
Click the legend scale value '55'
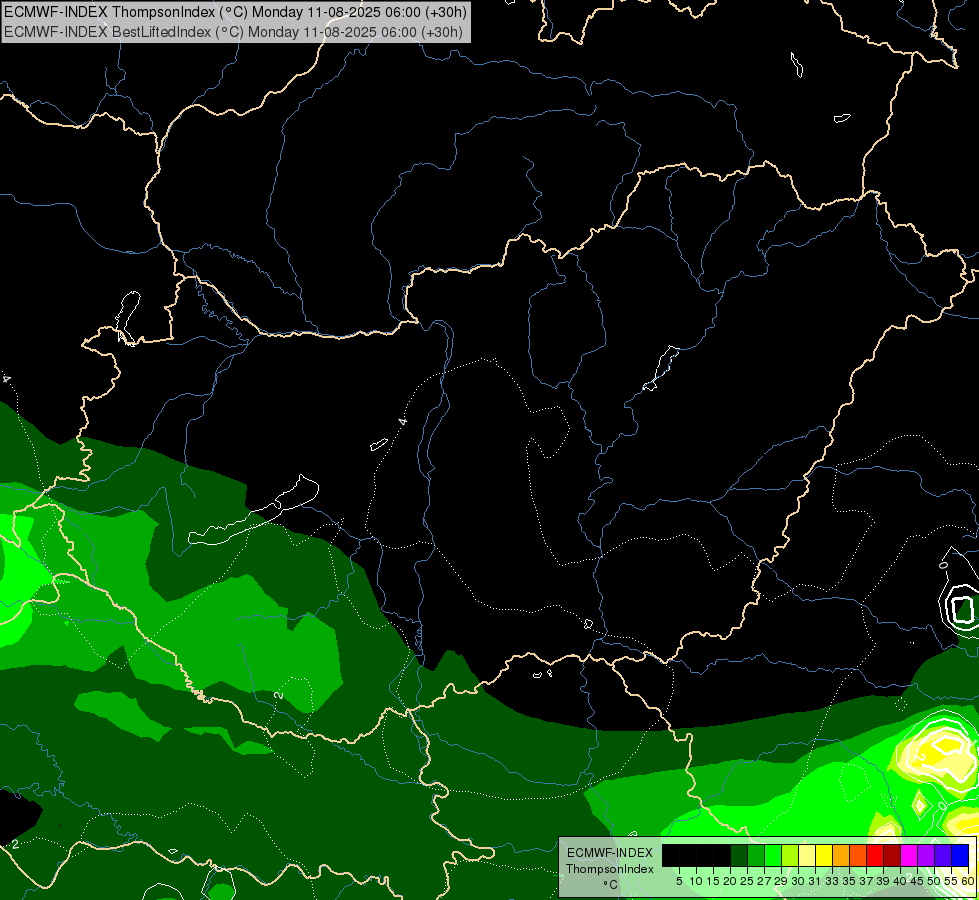pos(952,881)
